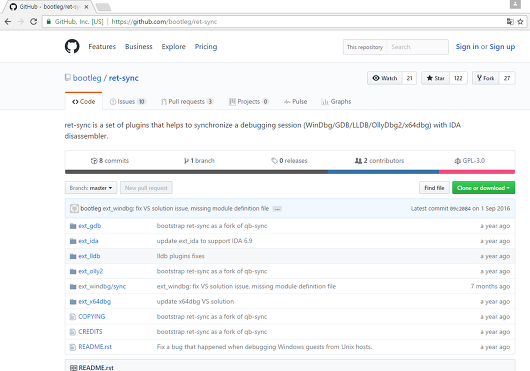
Task: Click the forward navigation arrow
Action: (21, 22)
